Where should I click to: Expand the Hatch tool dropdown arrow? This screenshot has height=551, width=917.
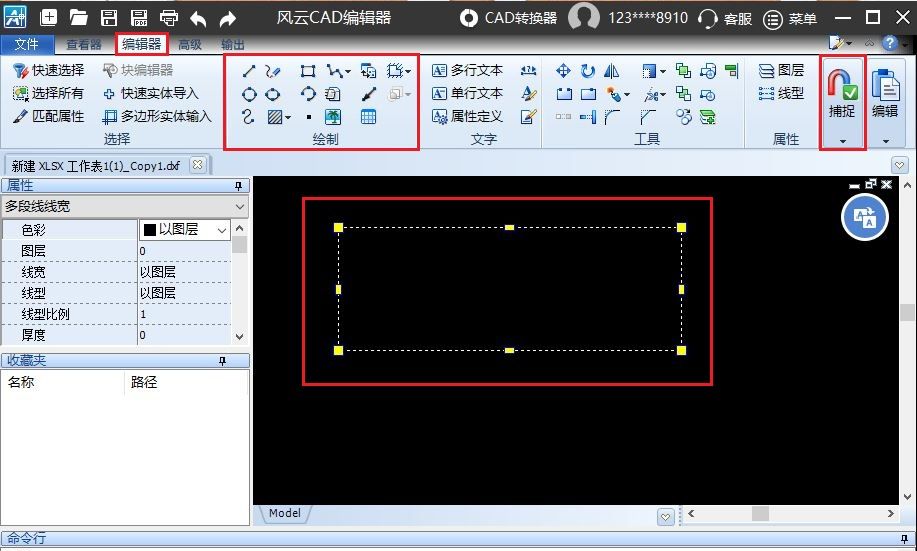289,117
